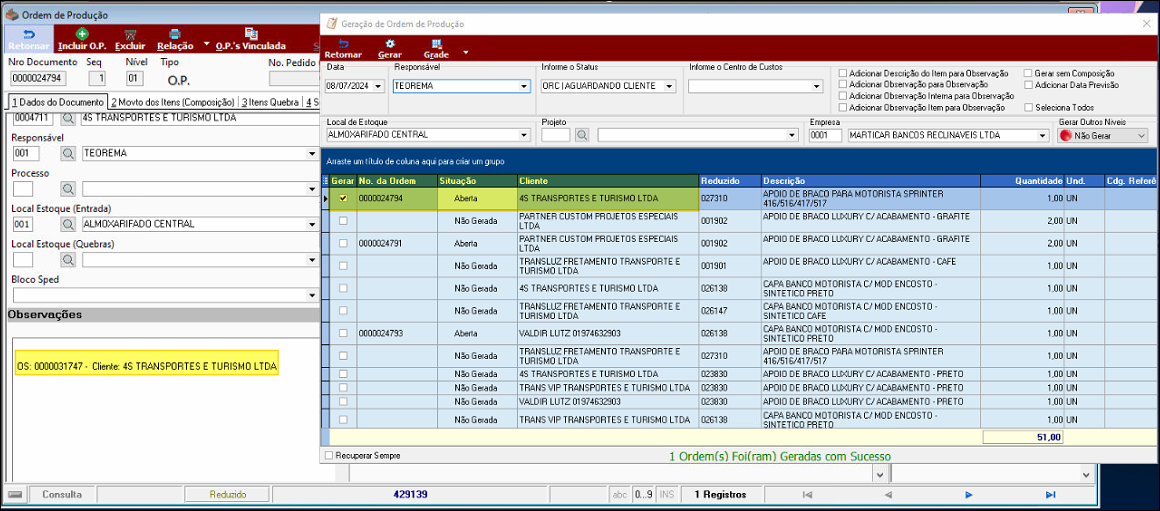
Task: Open the dropdown arrow next to Relação
Action: pyautogui.click(x=206, y=43)
